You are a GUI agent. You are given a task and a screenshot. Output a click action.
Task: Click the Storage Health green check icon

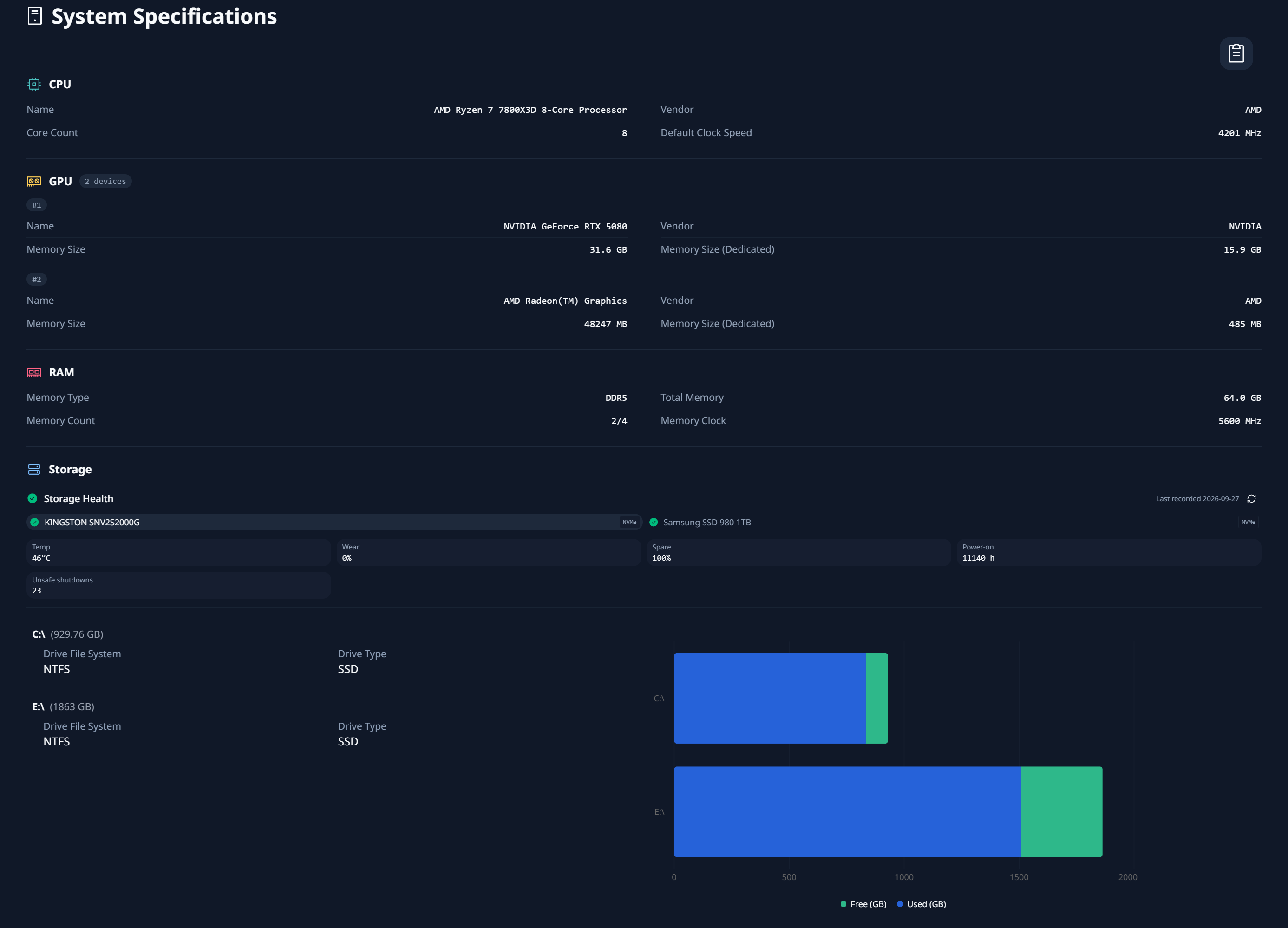[x=33, y=499]
